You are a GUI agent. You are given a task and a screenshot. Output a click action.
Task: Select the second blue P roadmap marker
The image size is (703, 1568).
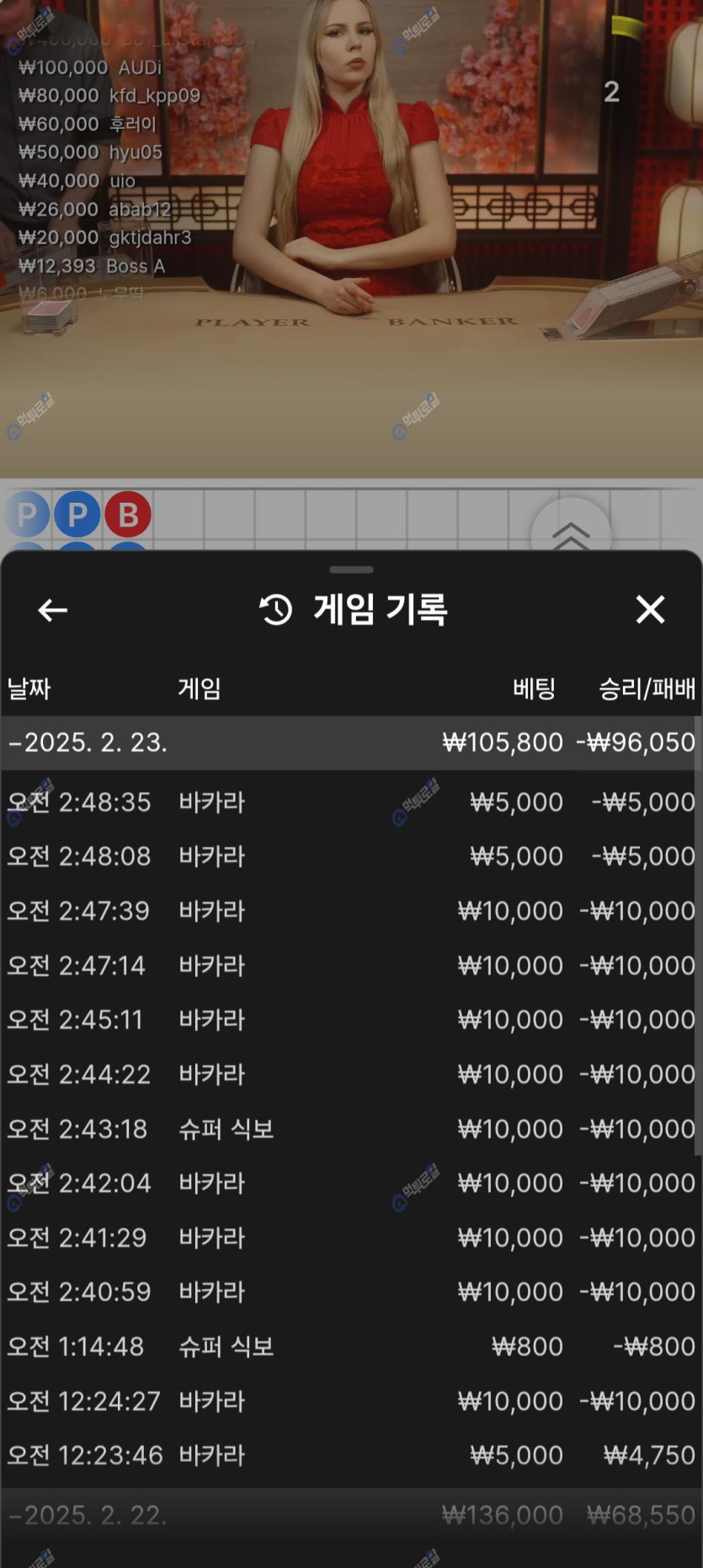[x=77, y=514]
